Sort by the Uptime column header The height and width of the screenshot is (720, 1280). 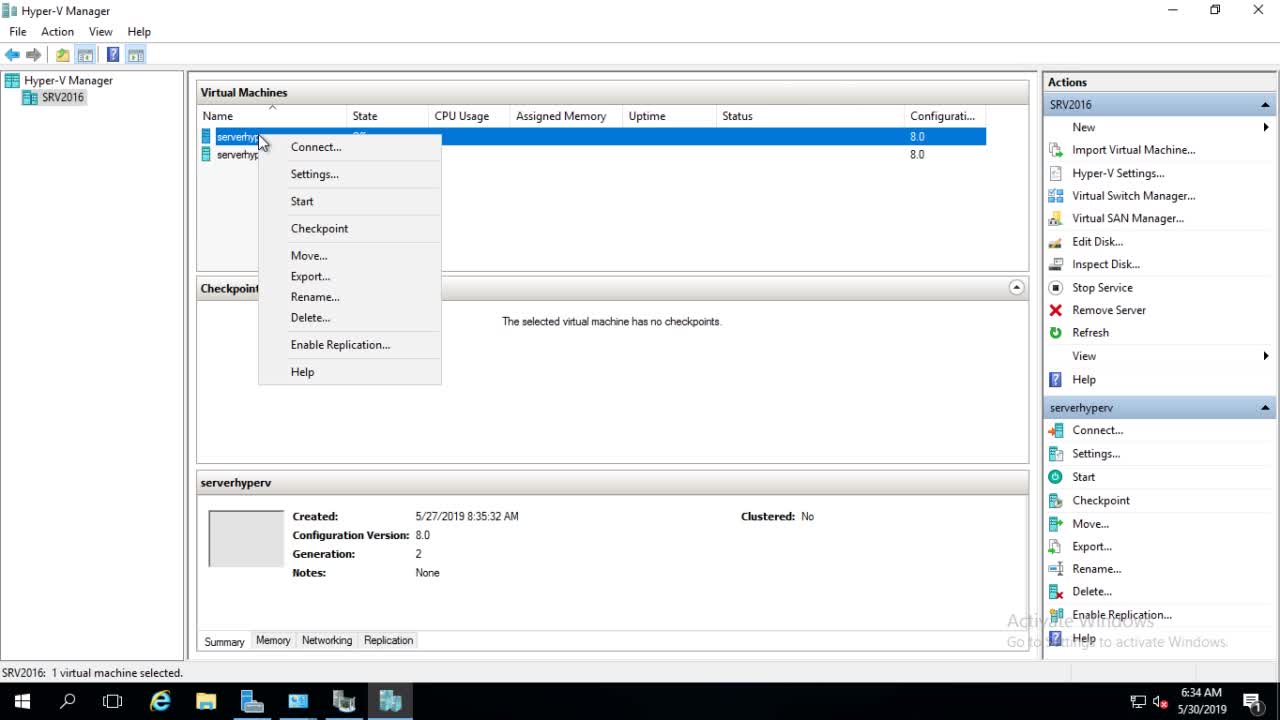[x=669, y=116]
